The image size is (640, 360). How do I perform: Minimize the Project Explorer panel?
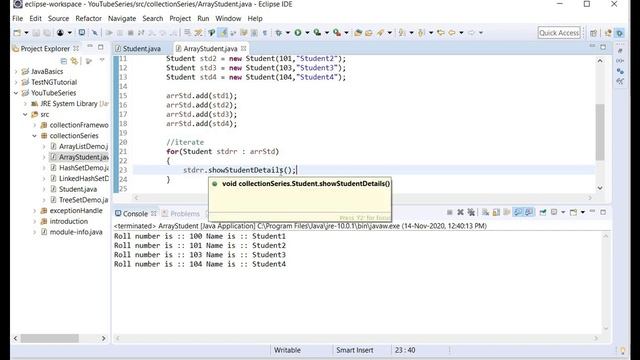pos(90,47)
